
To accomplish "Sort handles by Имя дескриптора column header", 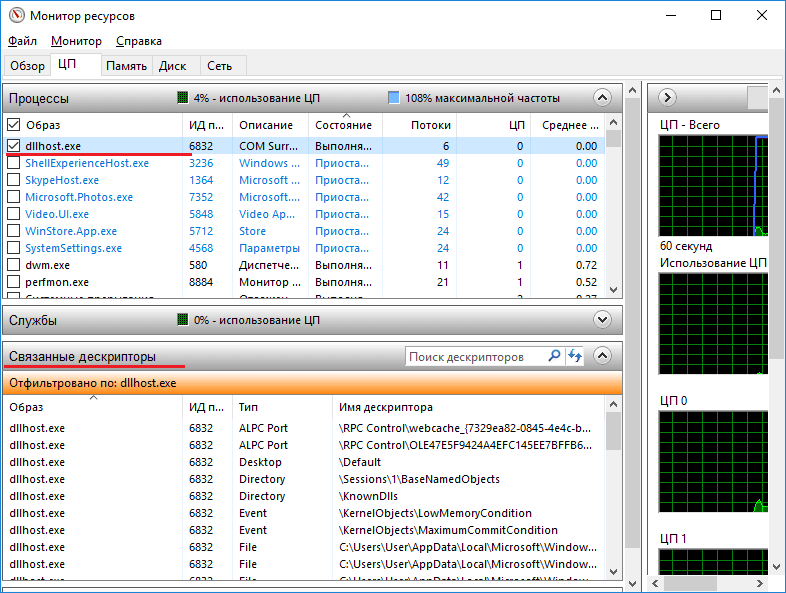I will [x=469, y=407].
